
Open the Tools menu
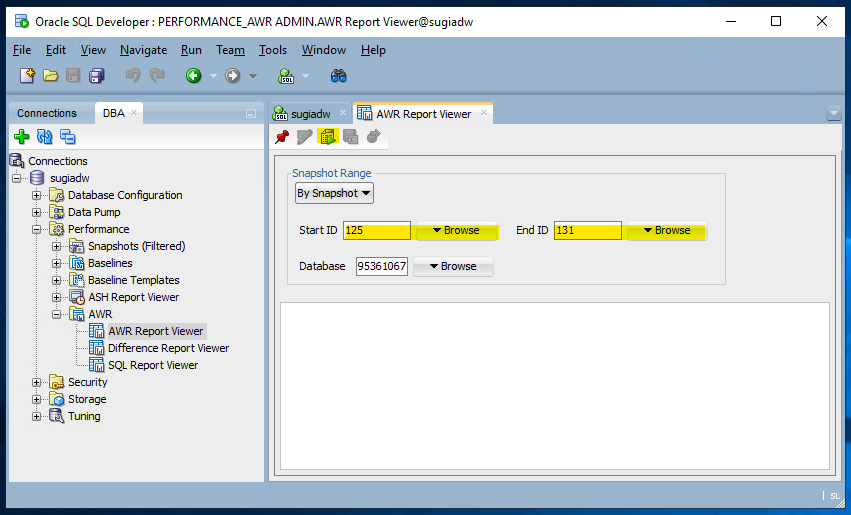[x=272, y=50]
